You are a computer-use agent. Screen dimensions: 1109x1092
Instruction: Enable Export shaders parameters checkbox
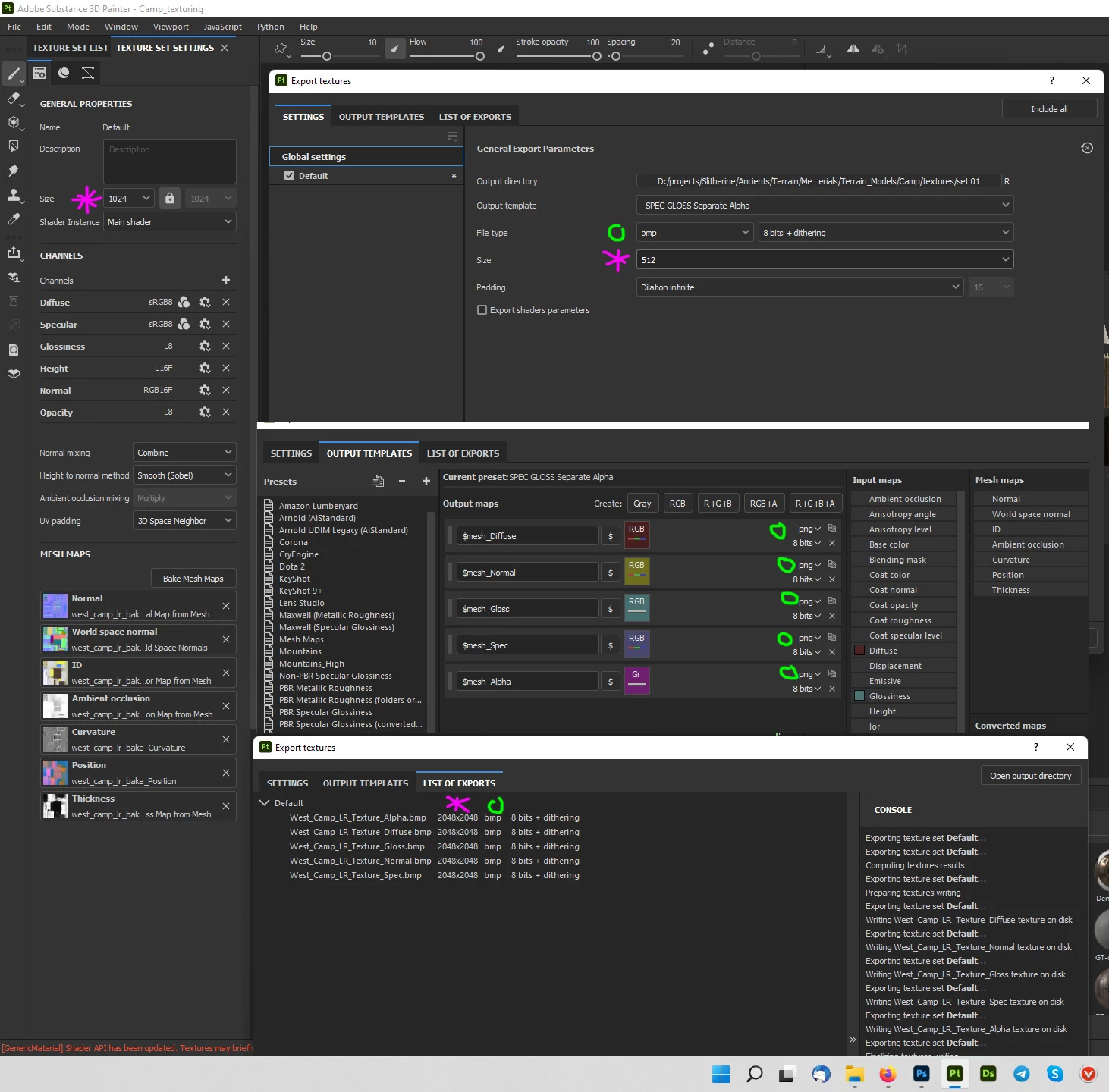tap(482, 309)
